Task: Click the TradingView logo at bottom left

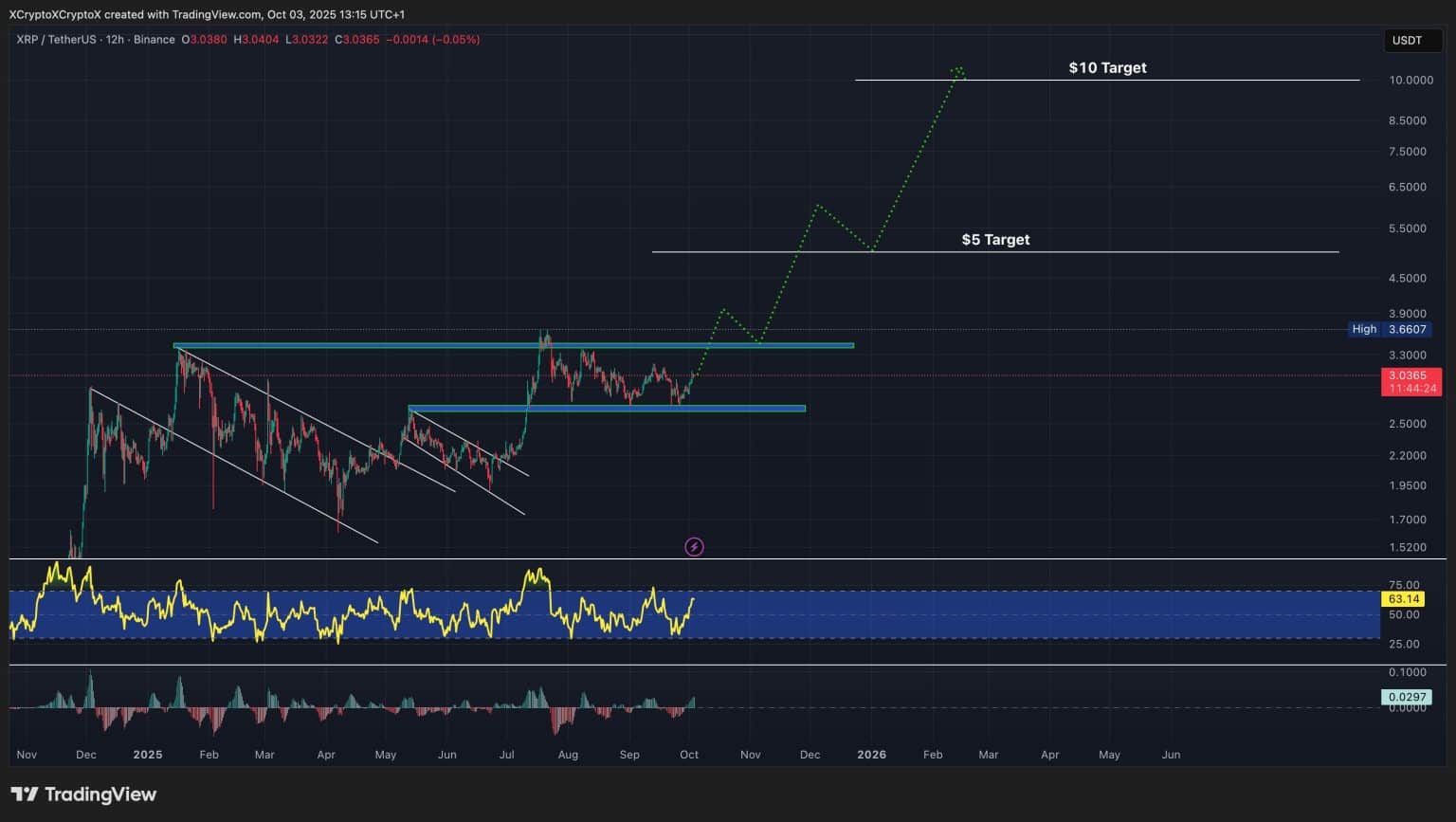Action: coord(83,795)
